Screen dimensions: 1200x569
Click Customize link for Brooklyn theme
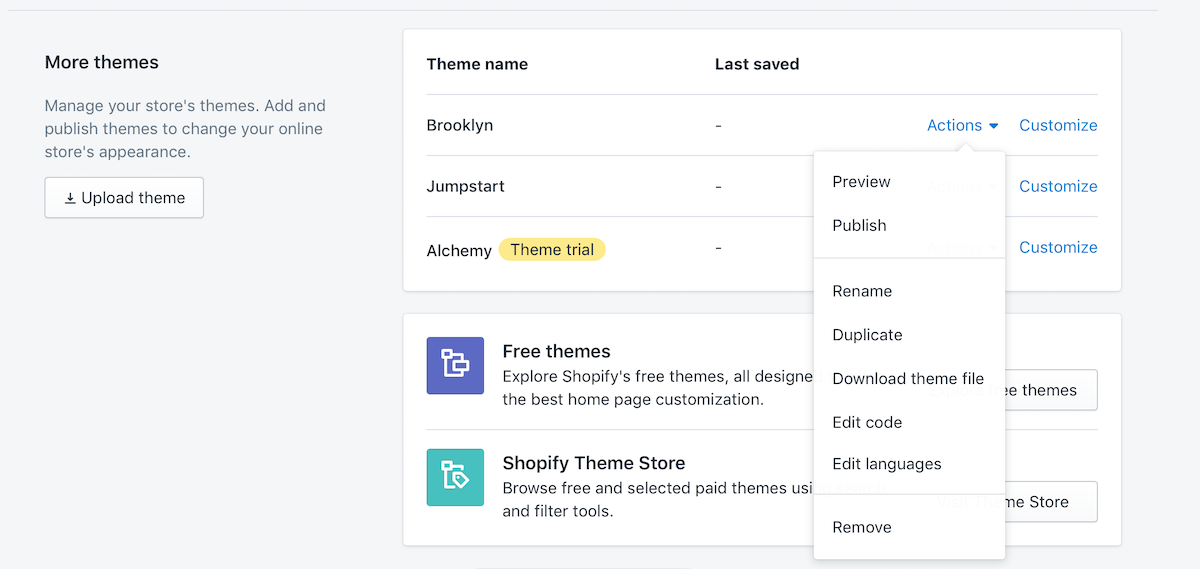pyautogui.click(x=1058, y=125)
